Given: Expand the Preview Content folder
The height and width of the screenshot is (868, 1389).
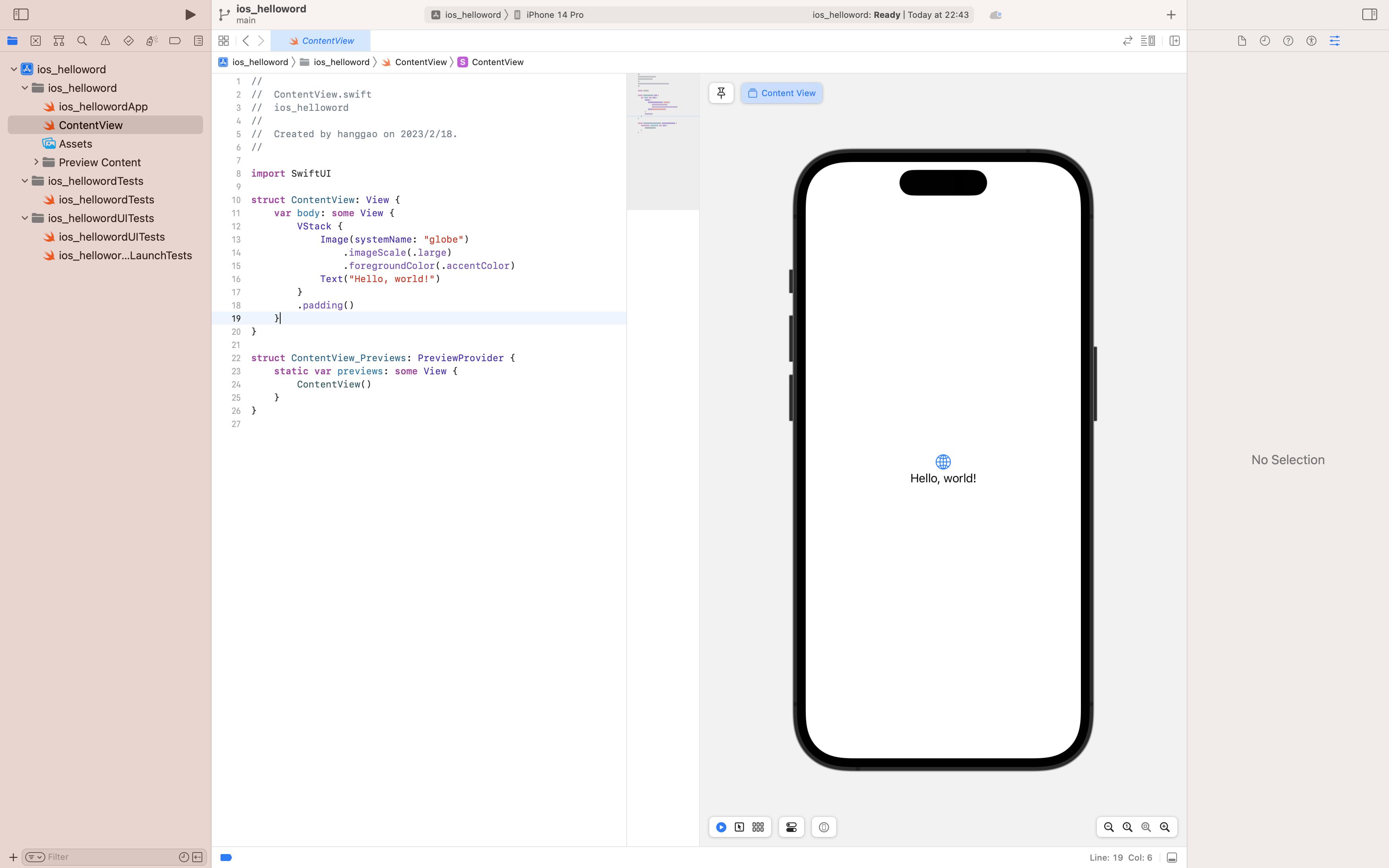Looking at the screenshot, I should [x=36, y=162].
